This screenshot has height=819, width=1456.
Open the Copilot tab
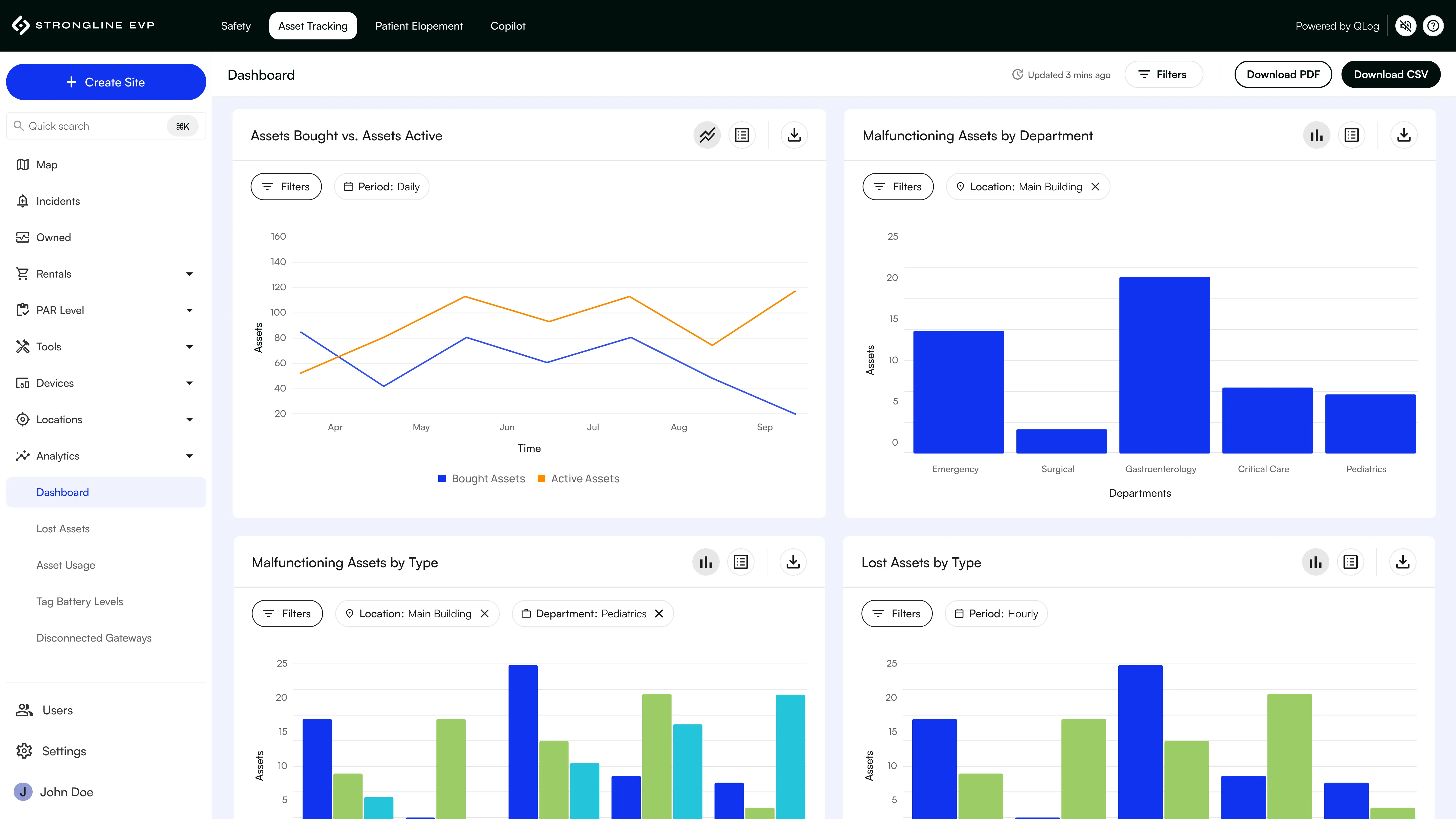508,26
